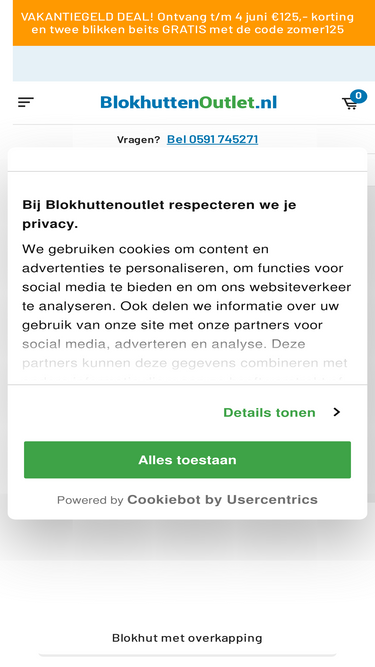Click the light blue strip under banner
Image resolution: width=375 pixels, height=667 pixels.
click(x=194, y=63)
